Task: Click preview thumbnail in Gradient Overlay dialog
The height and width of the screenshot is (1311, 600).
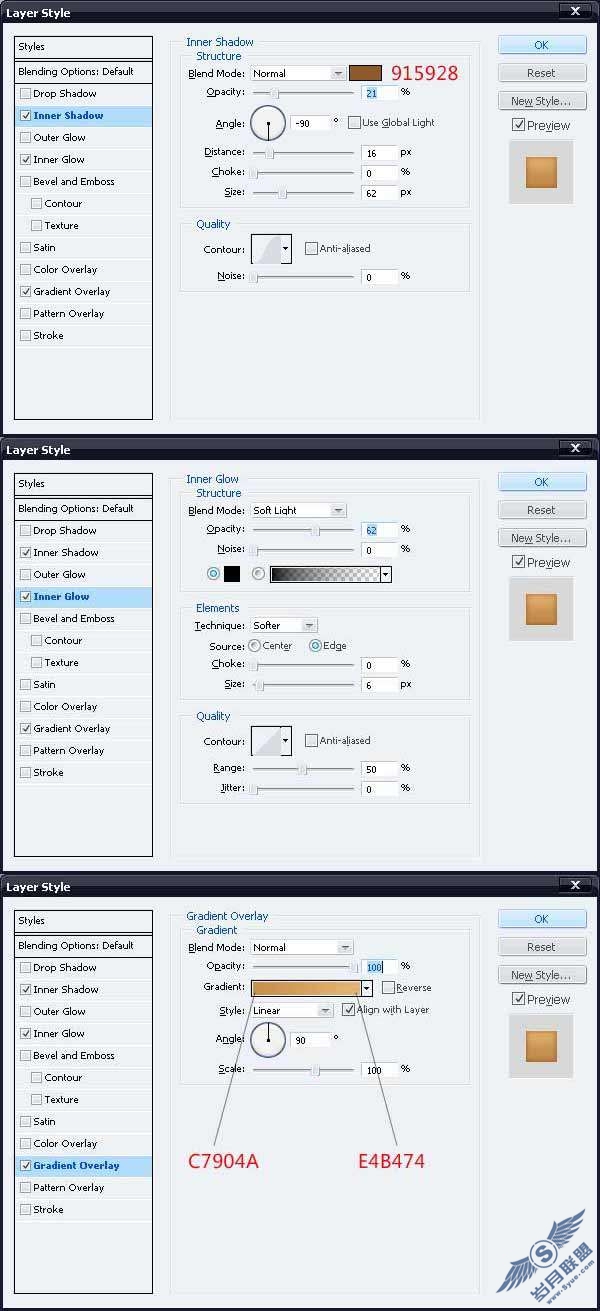Action: coord(541,1046)
